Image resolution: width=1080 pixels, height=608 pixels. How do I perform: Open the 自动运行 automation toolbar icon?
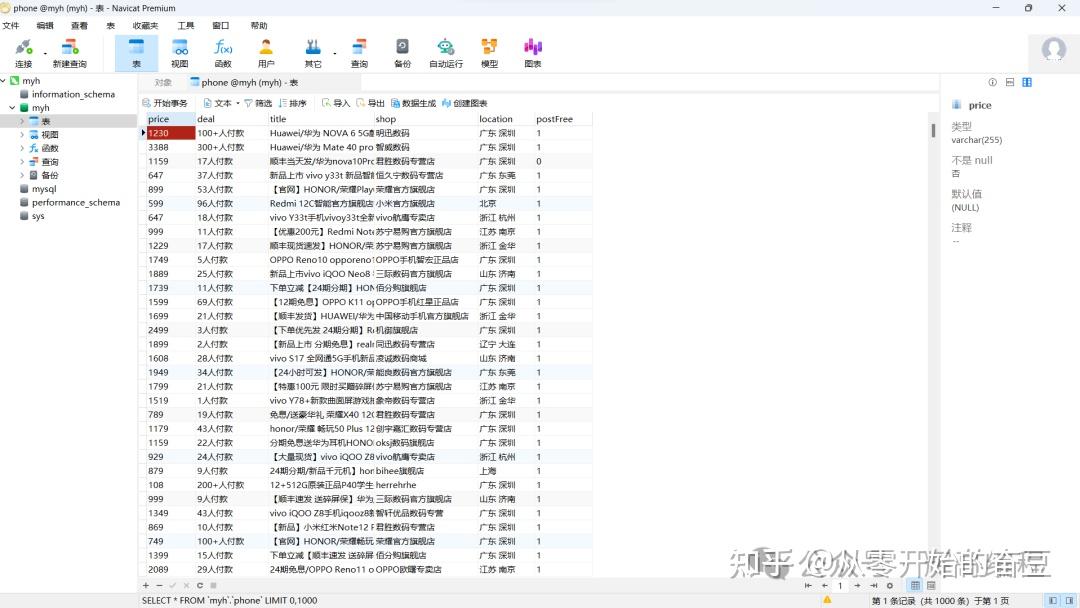[x=446, y=53]
